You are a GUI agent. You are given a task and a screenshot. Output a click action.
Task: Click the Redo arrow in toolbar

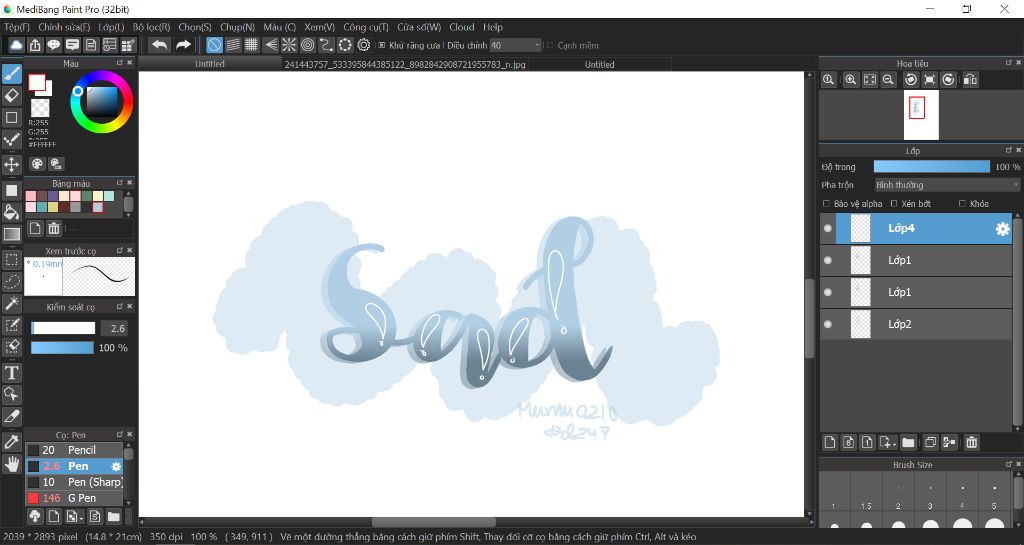click(x=184, y=45)
